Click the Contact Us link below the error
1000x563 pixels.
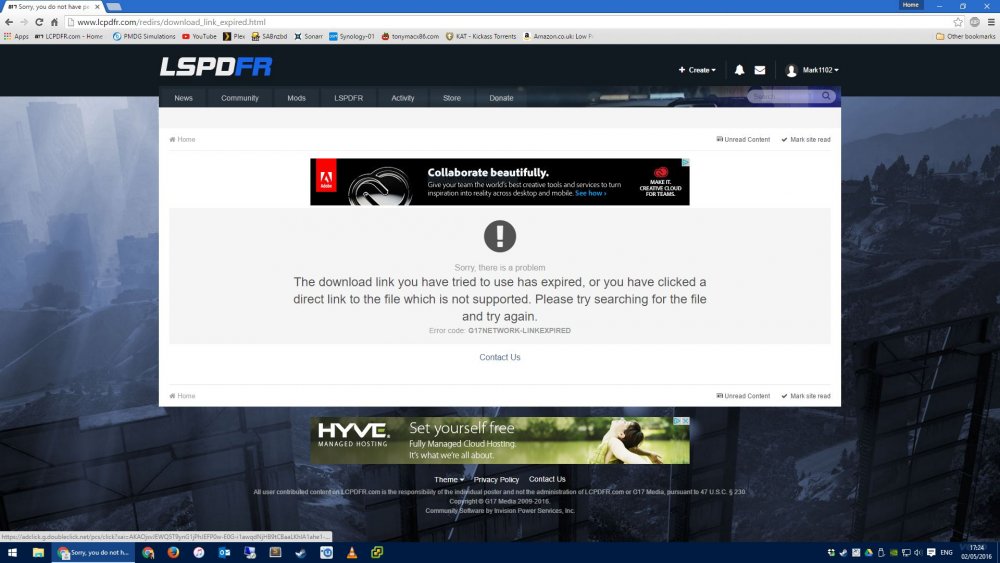click(500, 357)
